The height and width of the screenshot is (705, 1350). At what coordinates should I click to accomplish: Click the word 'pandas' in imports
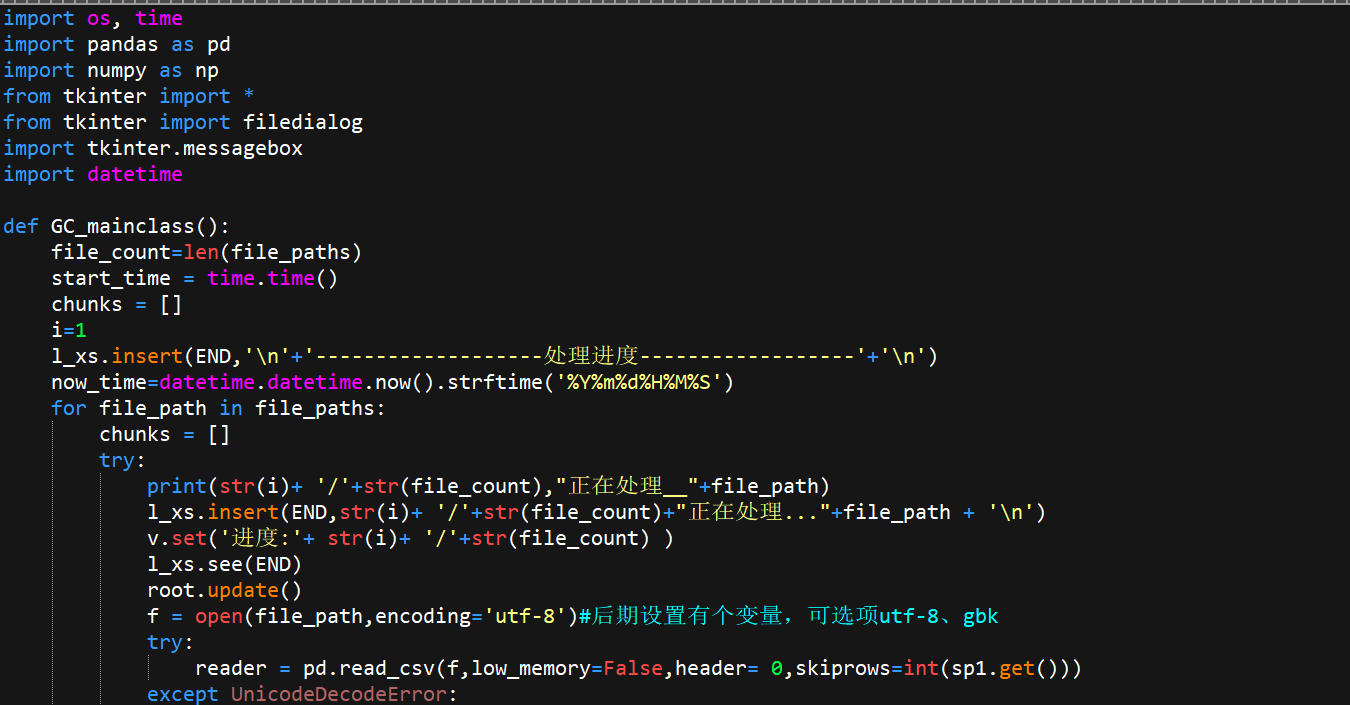pyautogui.click(x=116, y=44)
